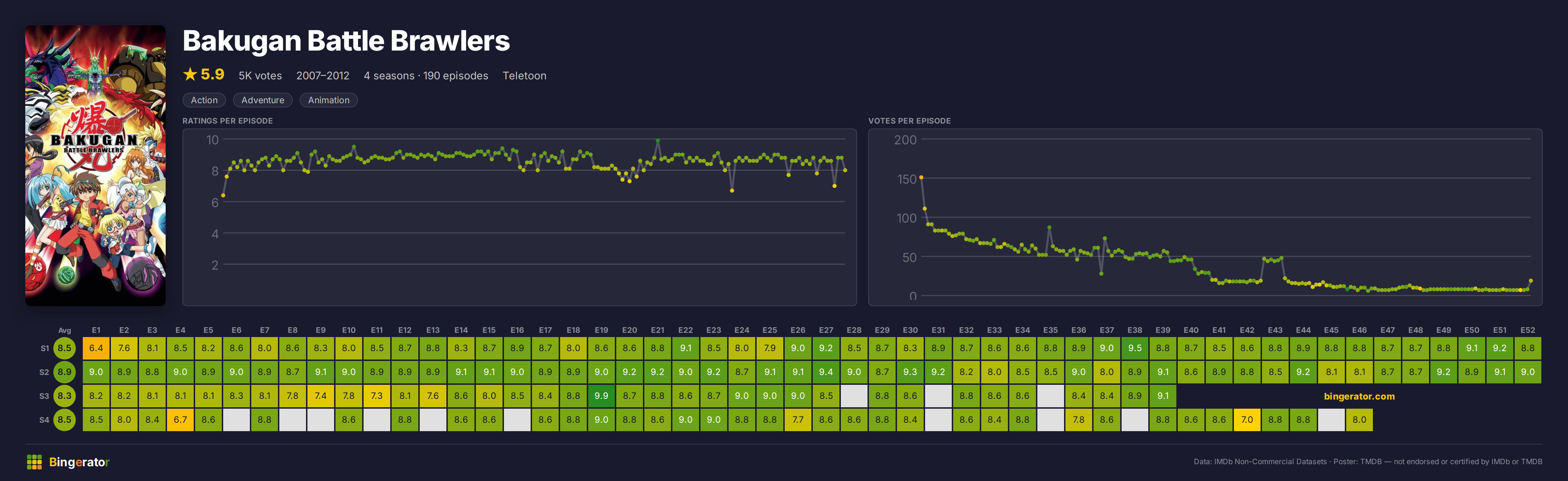Select the S4 E4 cell rated 6.7
Viewport: 1568px width, 481px height.
(x=180, y=420)
